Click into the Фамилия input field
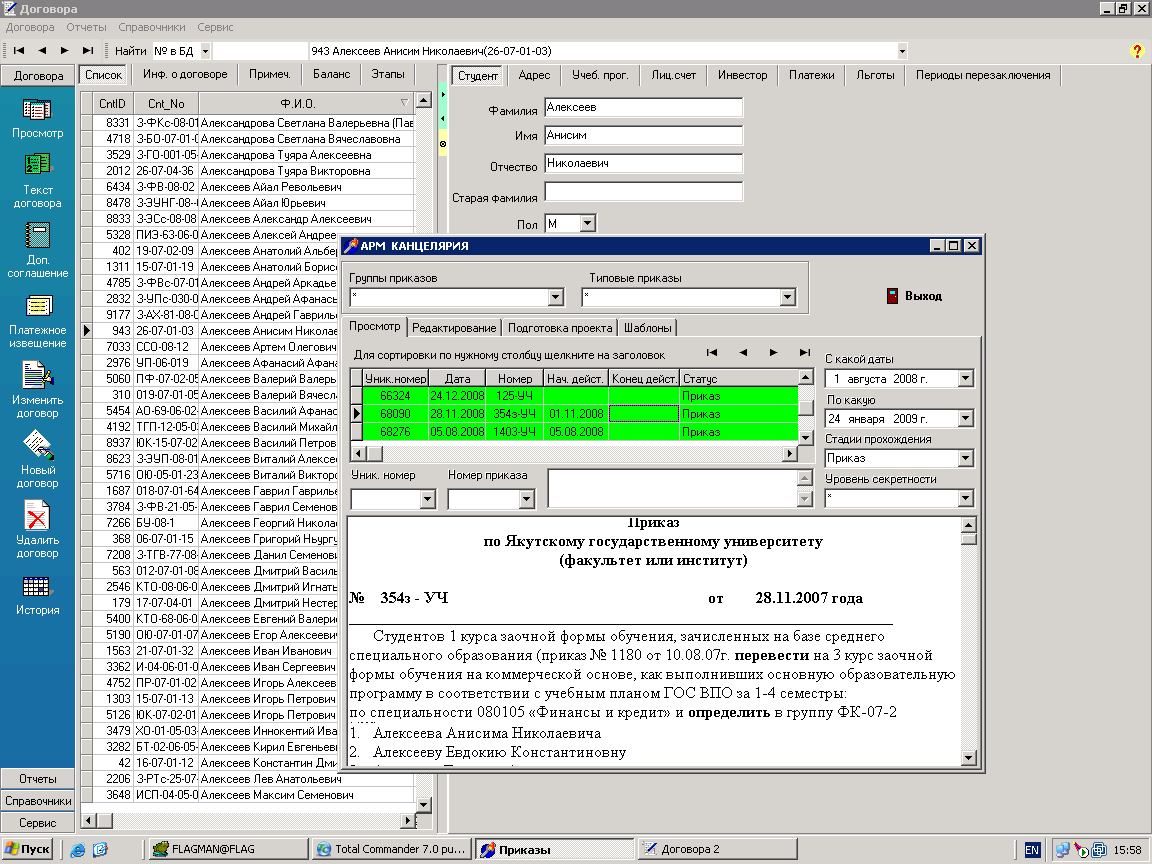Screen dimensions: 1152x864 (x=644, y=107)
